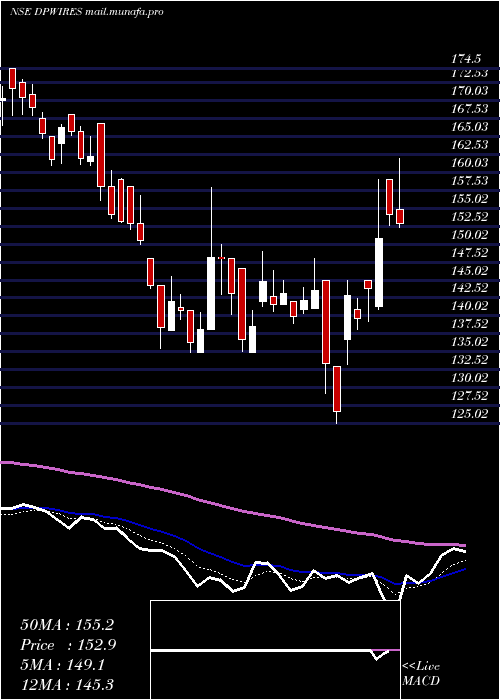
Task: Click the 130.02 price level label
Action: coord(472,378)
